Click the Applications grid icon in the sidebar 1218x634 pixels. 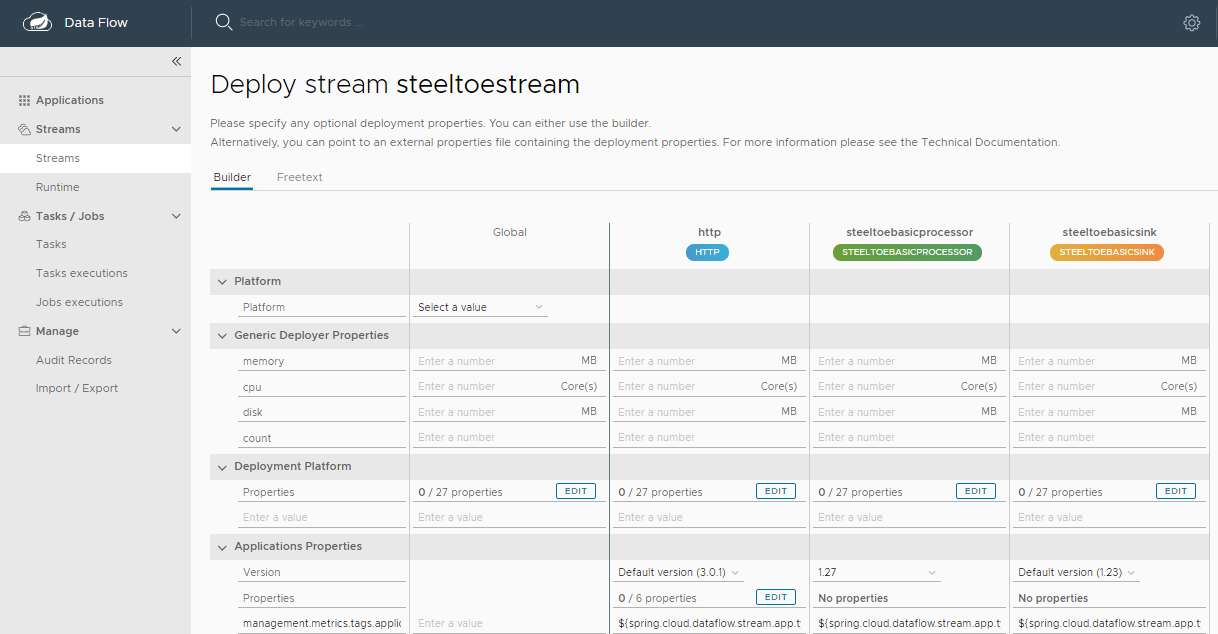(23, 99)
